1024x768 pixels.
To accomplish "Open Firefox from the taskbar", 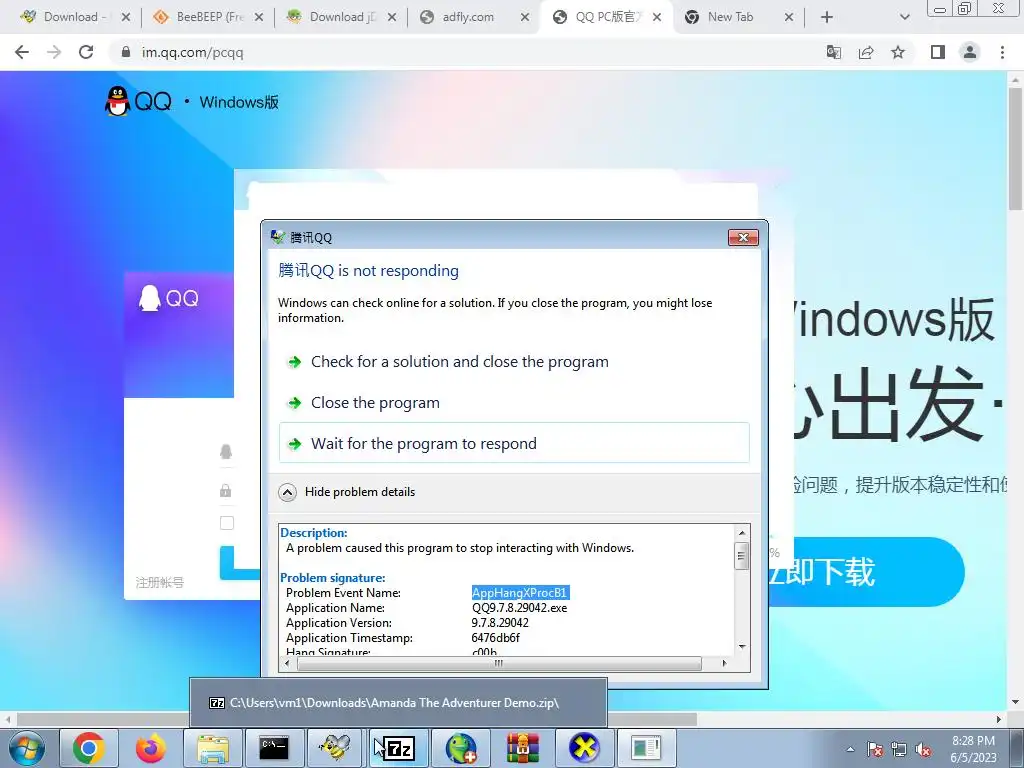I will 151,748.
